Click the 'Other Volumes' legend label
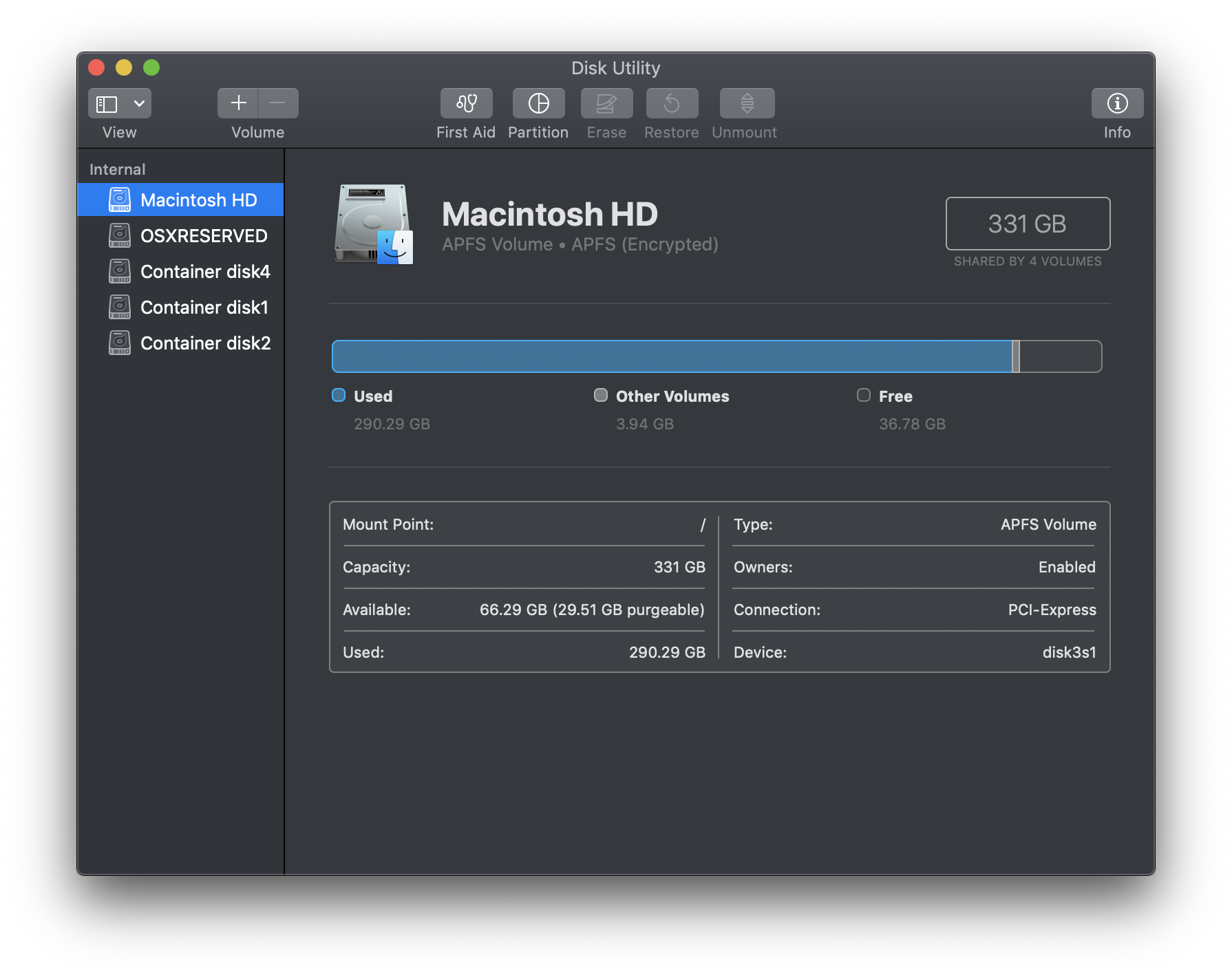Viewport: 1232px width, 977px height. pos(672,396)
